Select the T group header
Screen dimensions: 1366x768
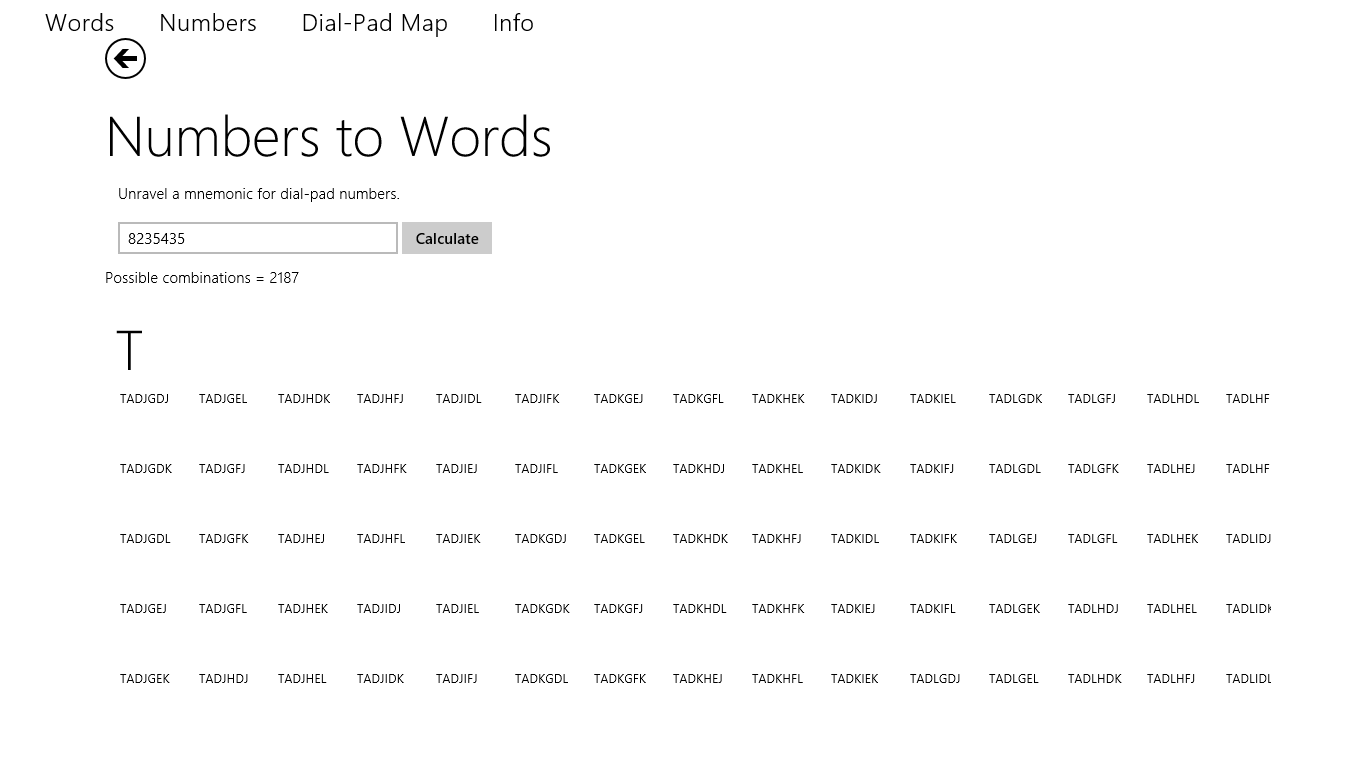coord(130,350)
